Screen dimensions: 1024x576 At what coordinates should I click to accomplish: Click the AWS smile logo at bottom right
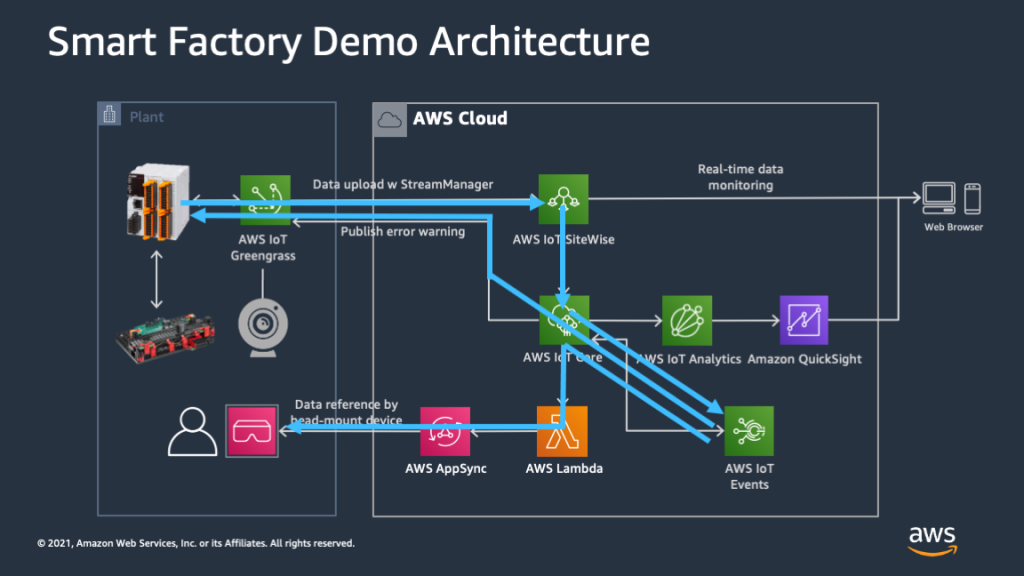(x=932, y=540)
